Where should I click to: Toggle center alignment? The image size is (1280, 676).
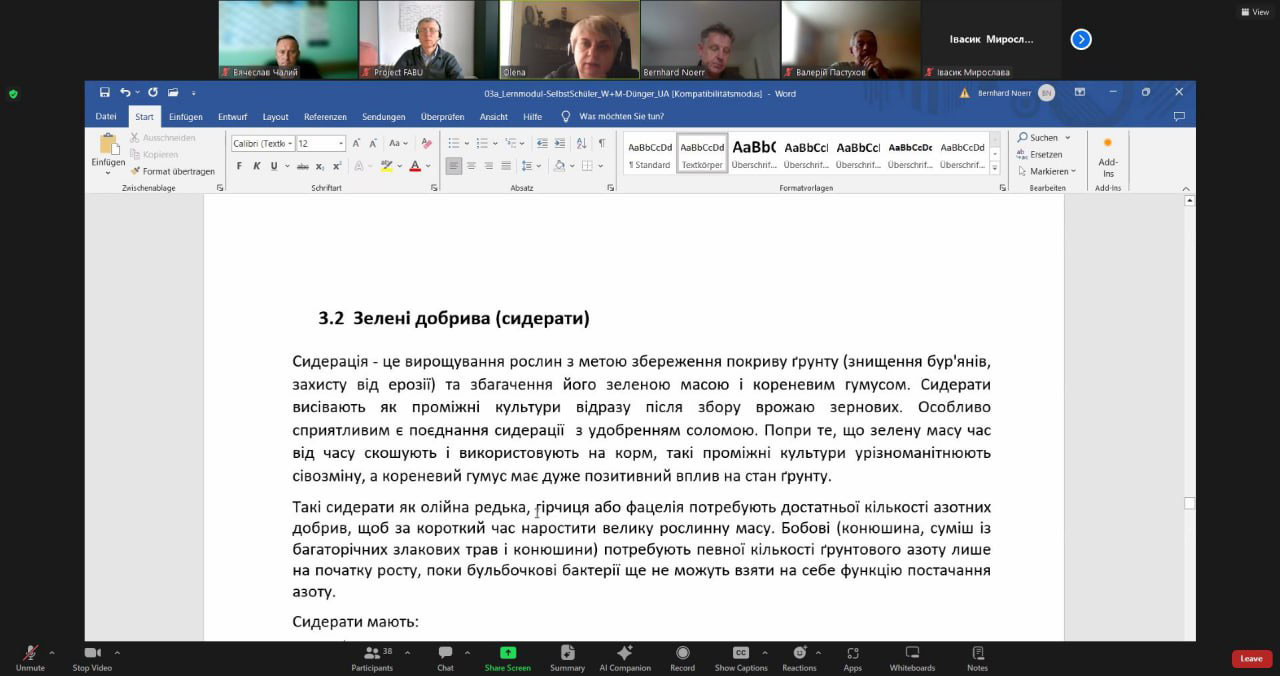tap(472, 166)
